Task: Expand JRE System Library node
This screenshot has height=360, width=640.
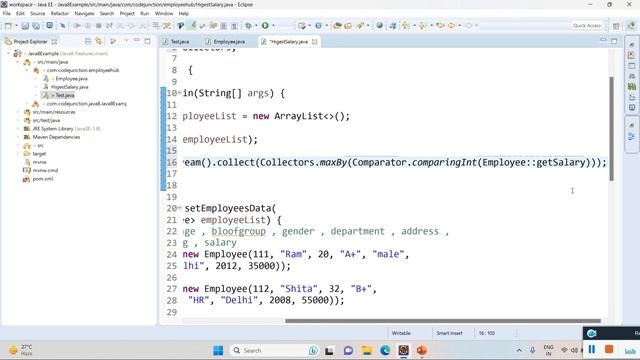Action: 18,129
